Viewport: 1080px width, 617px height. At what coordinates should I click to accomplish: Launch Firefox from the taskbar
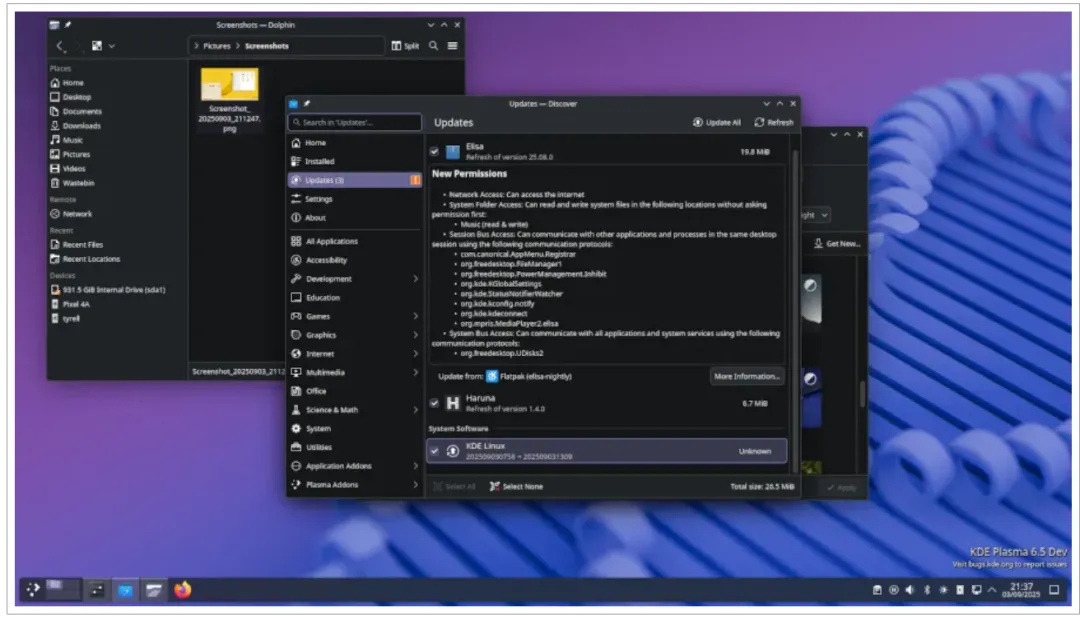tap(183, 589)
